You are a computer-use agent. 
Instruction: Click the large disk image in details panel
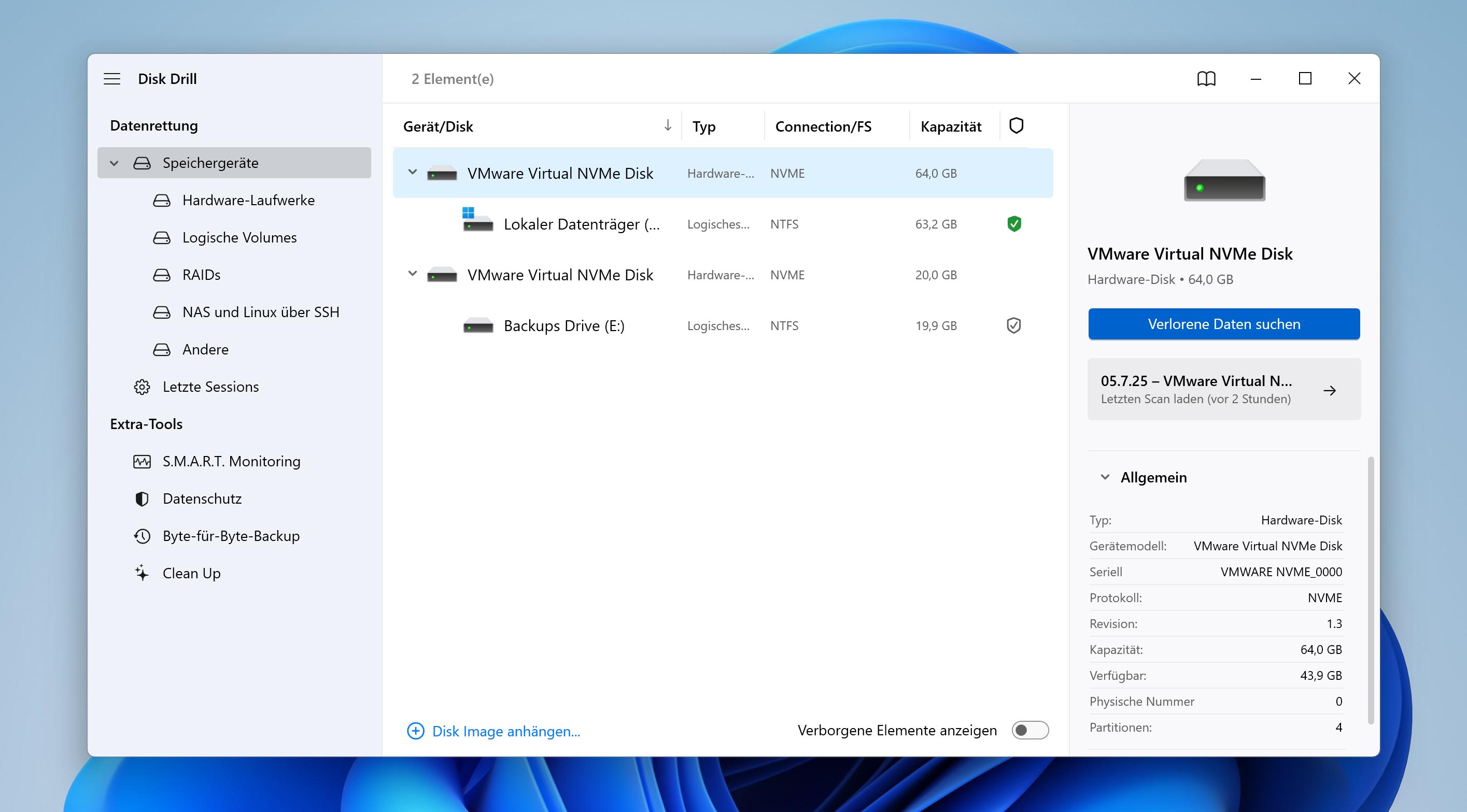1224,180
